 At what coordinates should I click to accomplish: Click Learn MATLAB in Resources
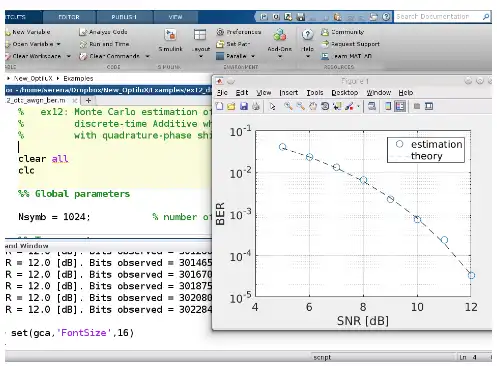(346, 56)
